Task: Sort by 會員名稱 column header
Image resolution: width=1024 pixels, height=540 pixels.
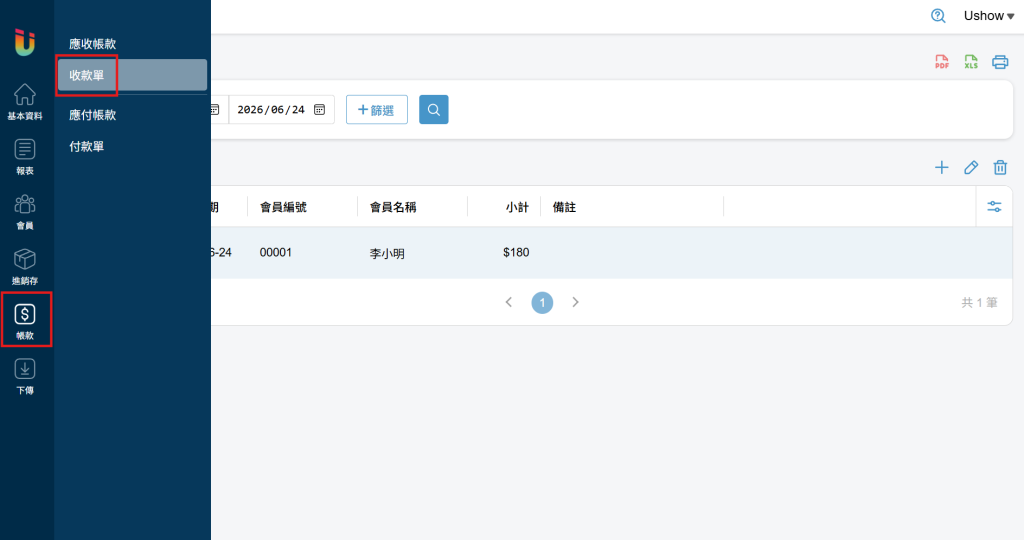Action: tap(393, 207)
